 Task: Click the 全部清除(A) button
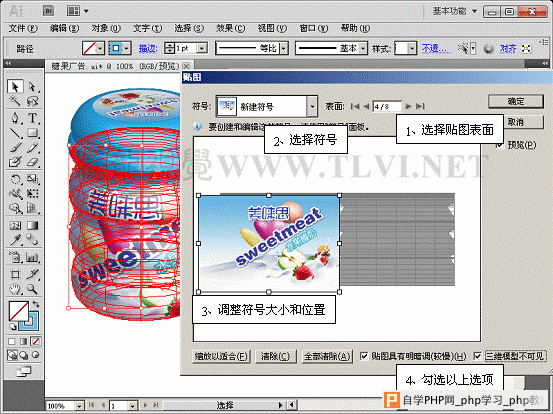327,356
